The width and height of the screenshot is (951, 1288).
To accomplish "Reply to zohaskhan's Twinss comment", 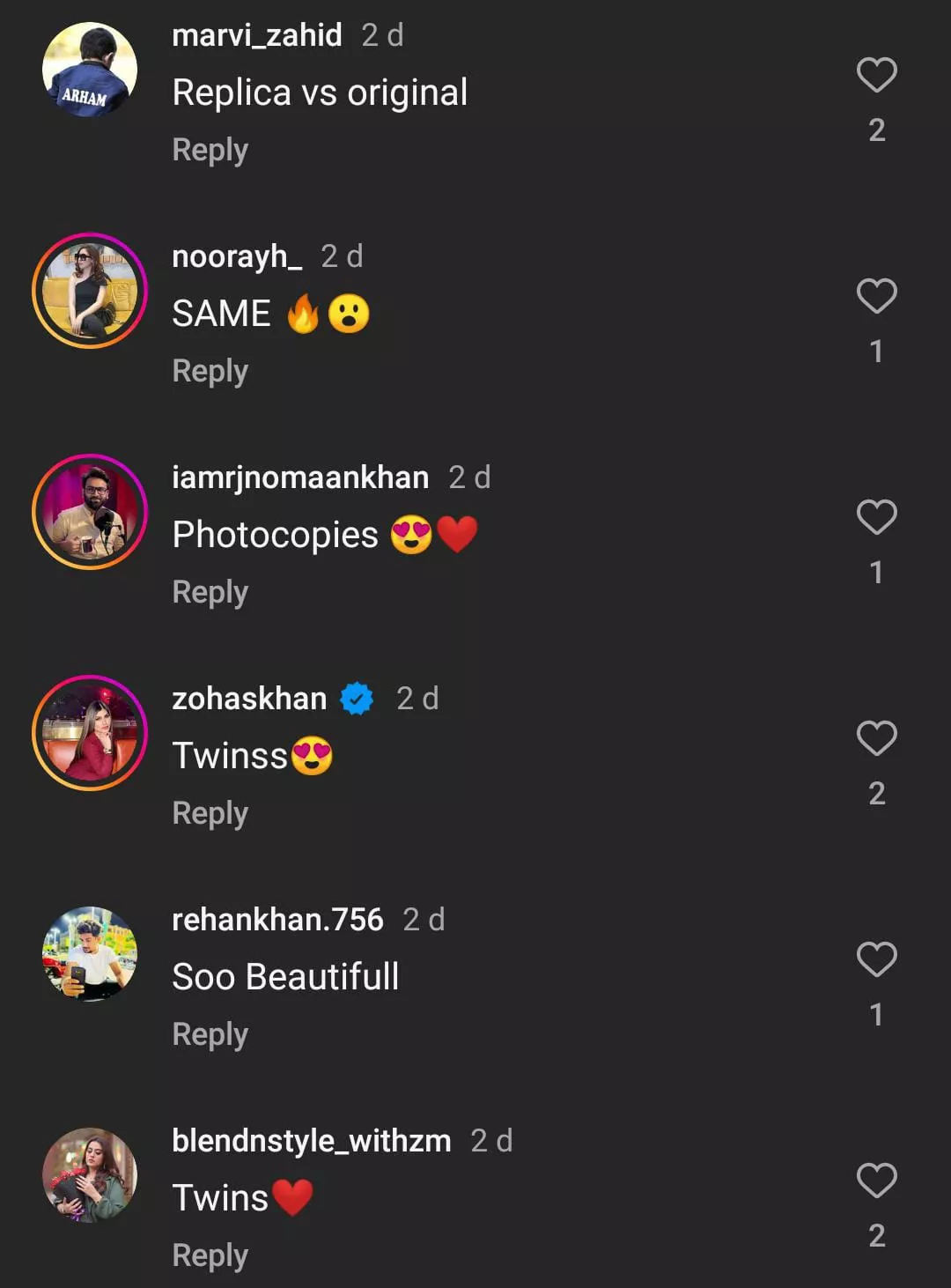I will click(210, 814).
